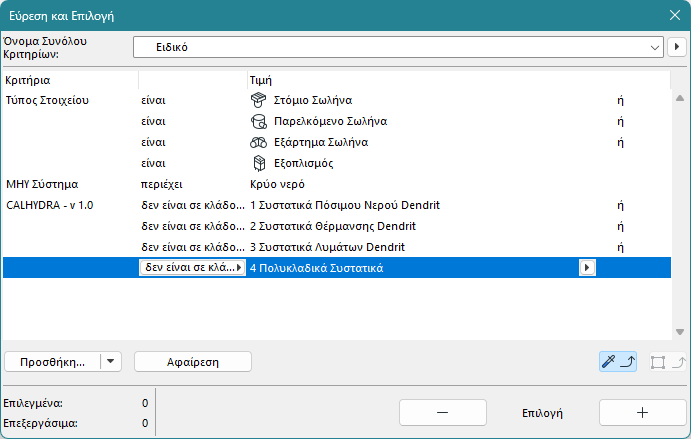Viewport: 691px width, 439px height.
Task: Click the Εξοπλισμός equipment icon
Action: click(x=259, y=163)
